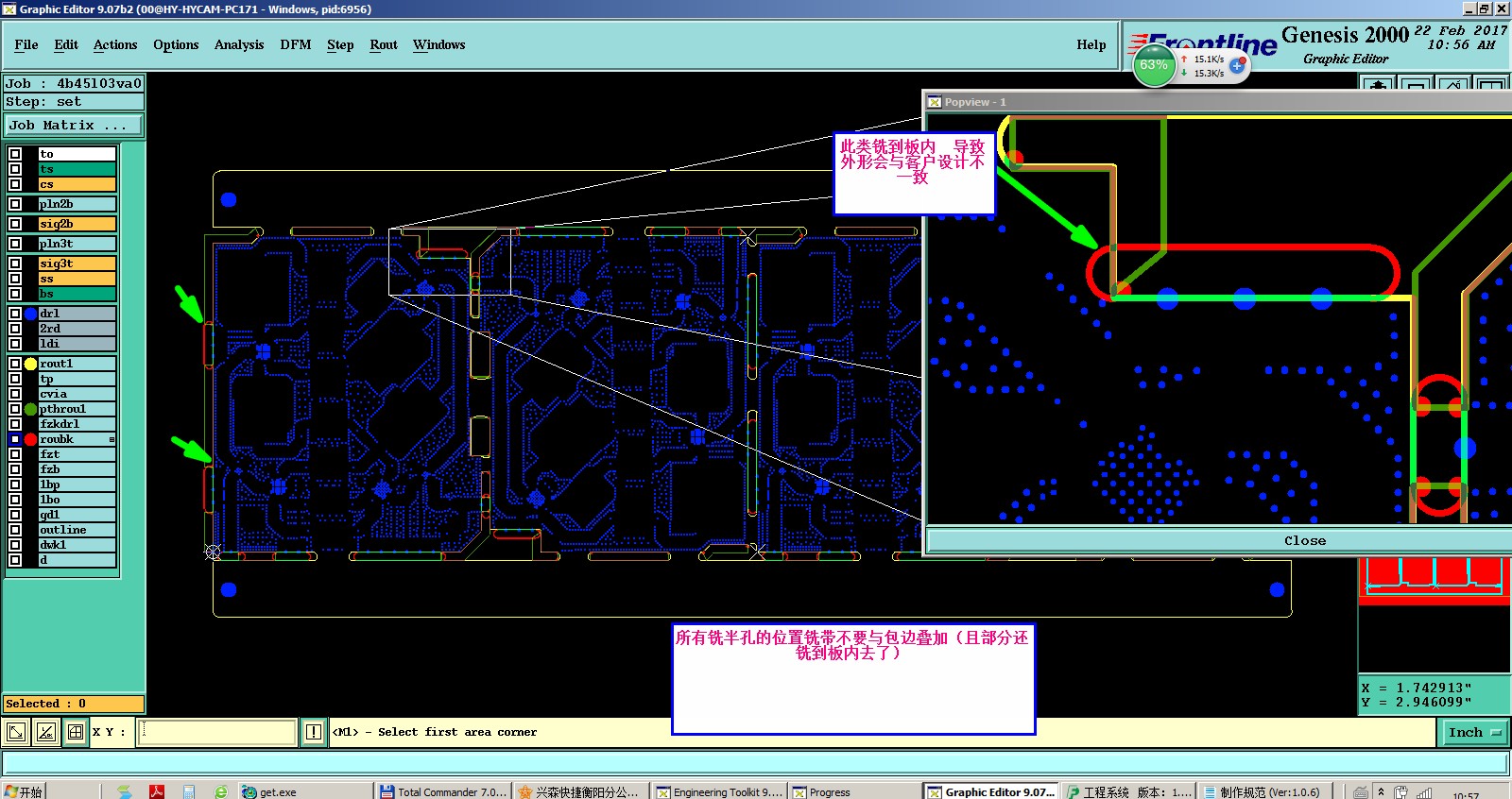The image size is (1512, 799).
Task: Click yellow color dot of rout1 layer
Action: 30,364
